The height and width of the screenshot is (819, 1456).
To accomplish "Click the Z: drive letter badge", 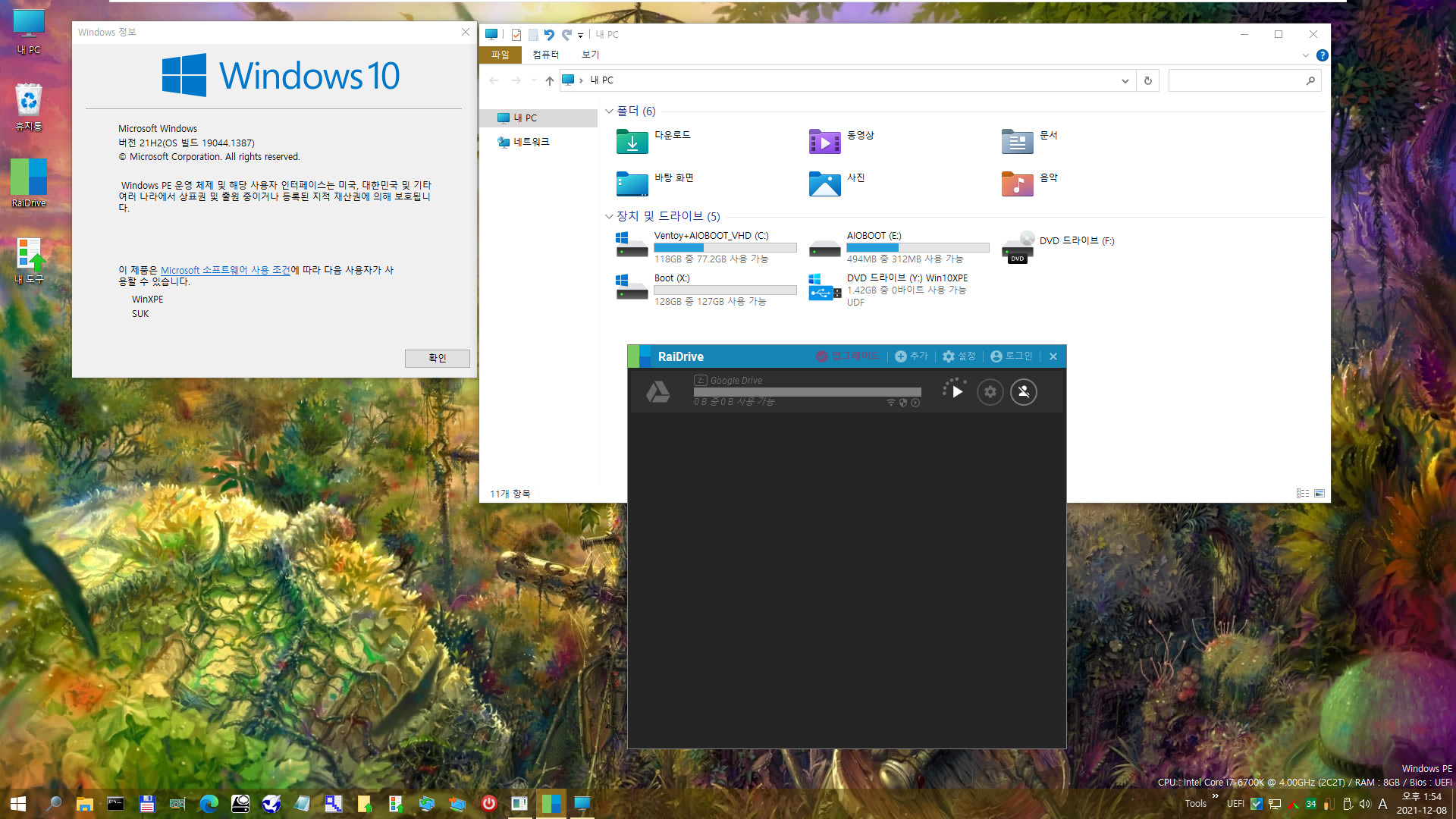I will tap(700, 381).
